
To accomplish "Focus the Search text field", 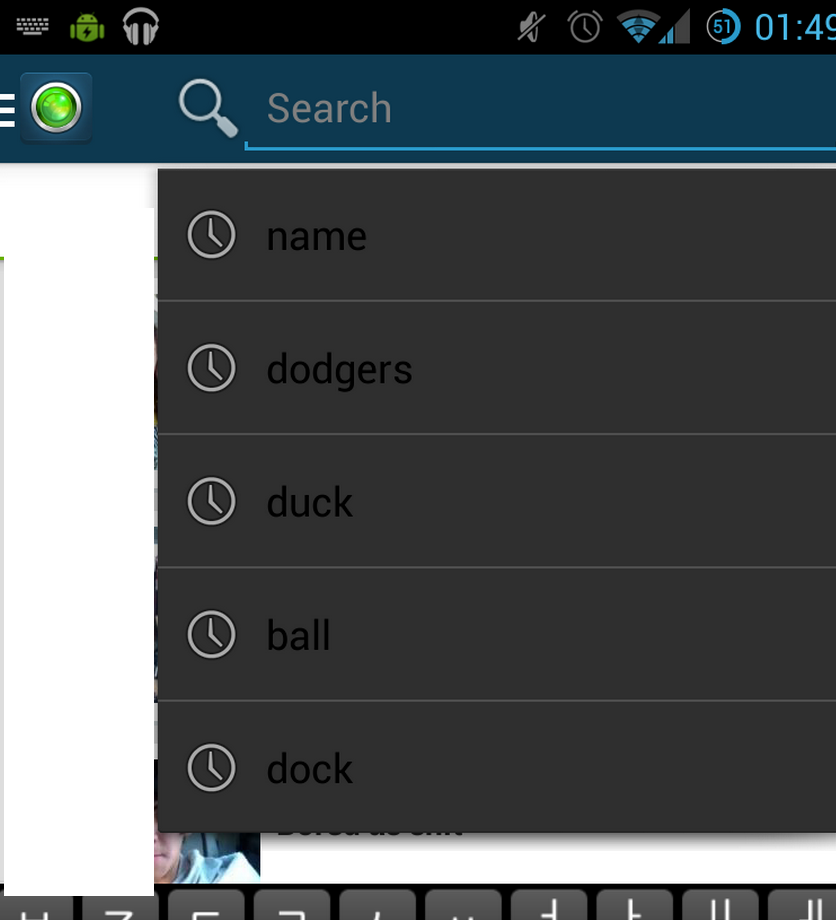I will click(540, 109).
